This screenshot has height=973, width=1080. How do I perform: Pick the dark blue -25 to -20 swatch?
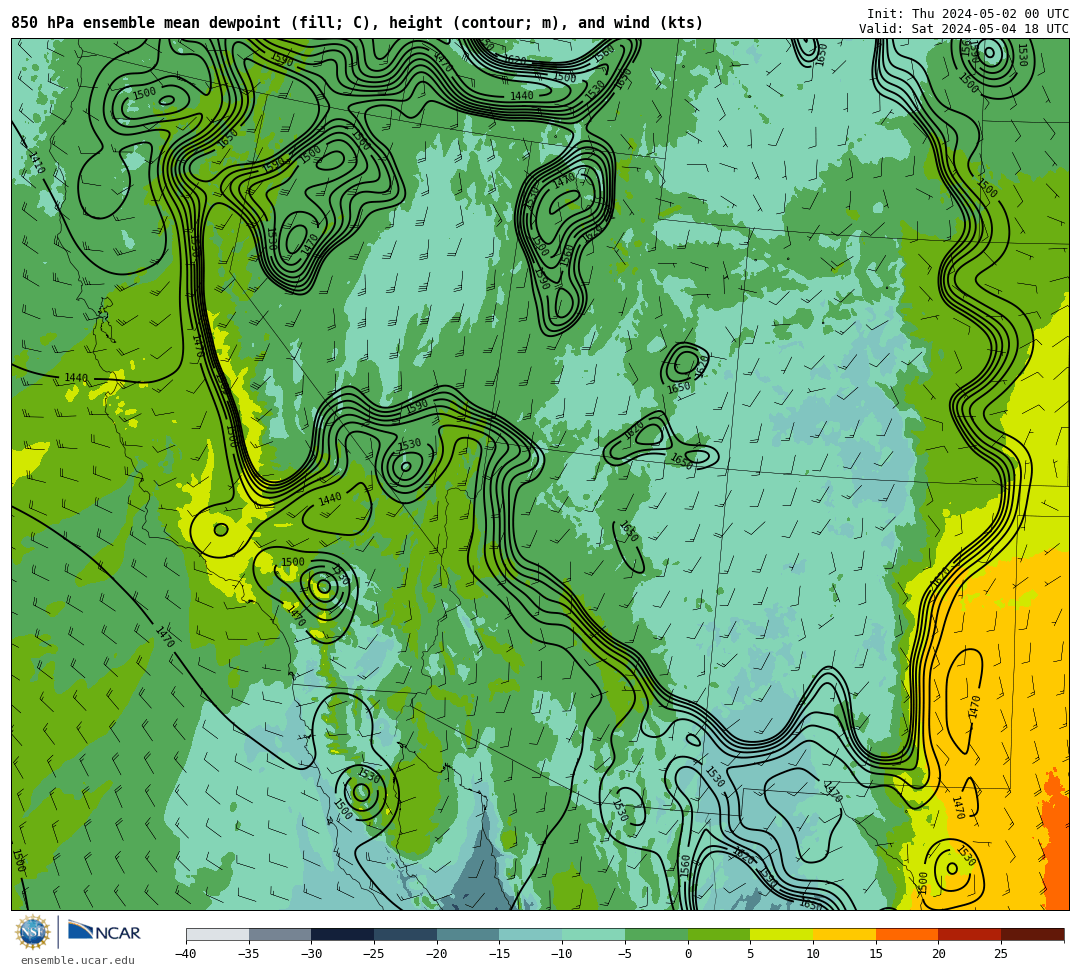click(406, 934)
